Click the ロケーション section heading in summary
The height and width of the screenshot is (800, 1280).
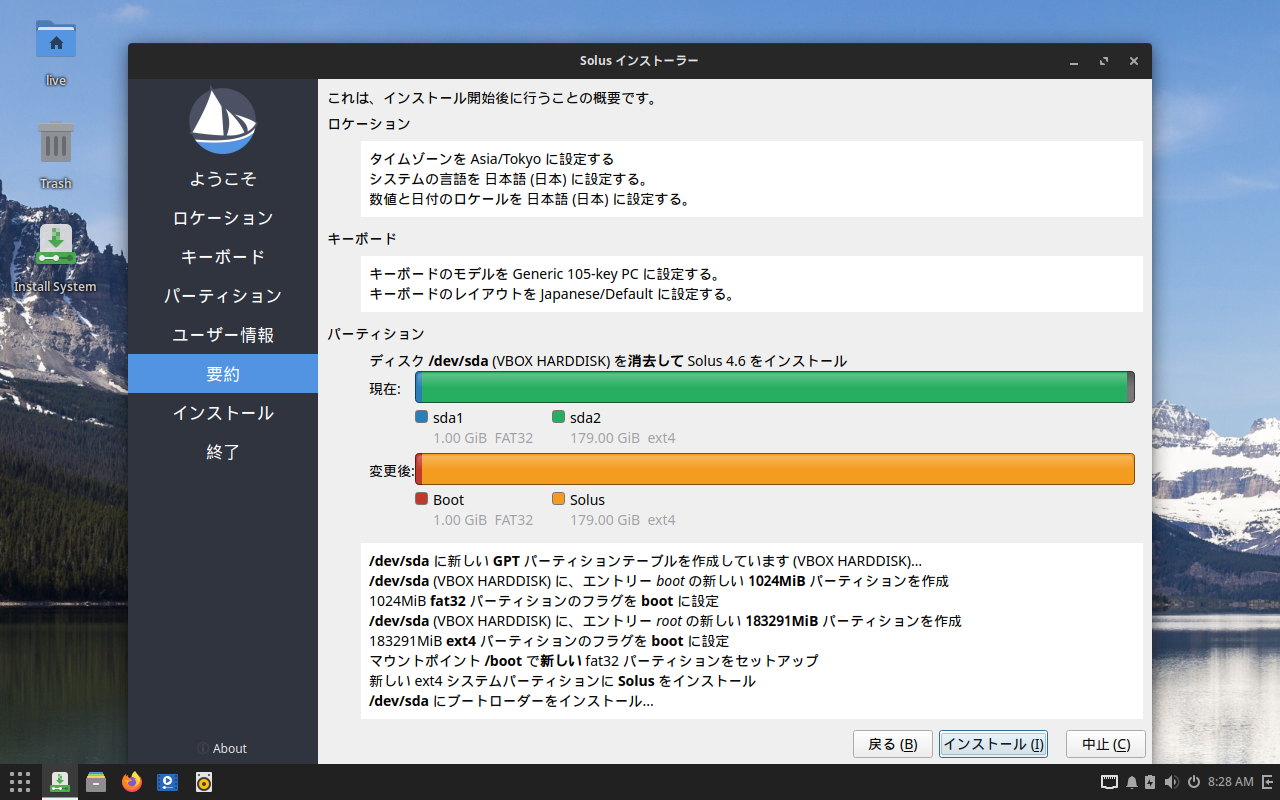click(369, 124)
